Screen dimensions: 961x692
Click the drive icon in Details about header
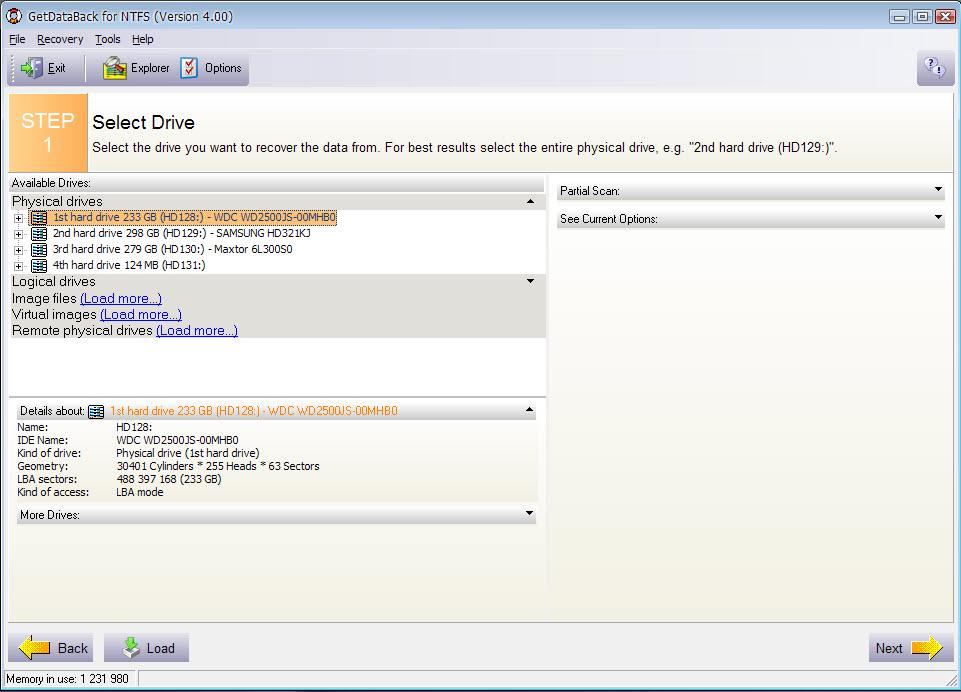96,411
